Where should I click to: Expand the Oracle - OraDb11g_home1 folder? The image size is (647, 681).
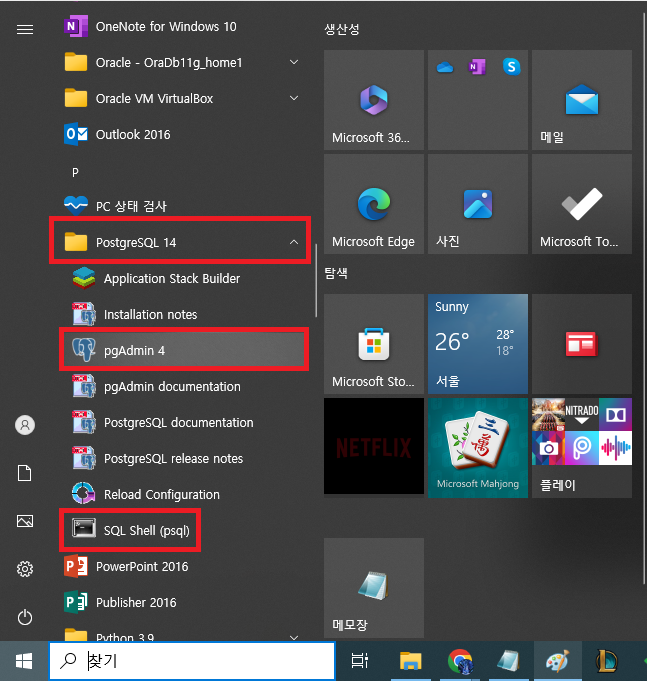coord(182,63)
